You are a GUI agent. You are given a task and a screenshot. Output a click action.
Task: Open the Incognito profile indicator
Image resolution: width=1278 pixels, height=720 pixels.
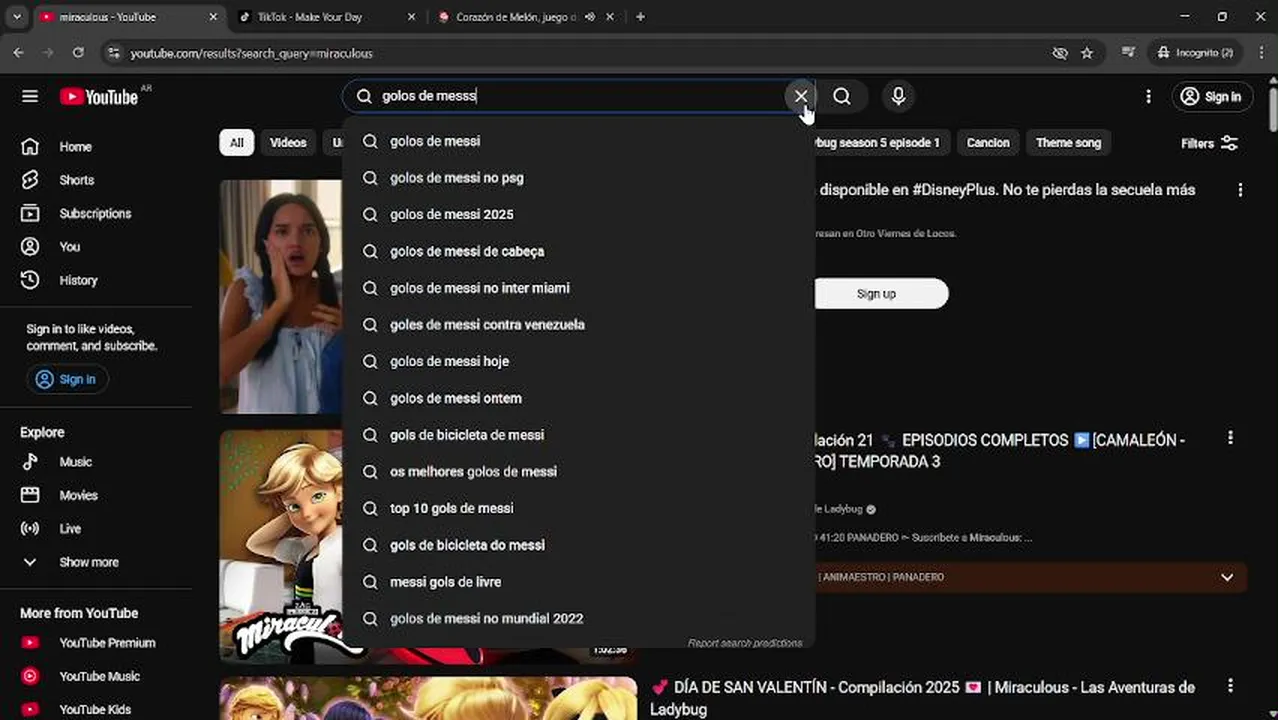(x=1196, y=53)
